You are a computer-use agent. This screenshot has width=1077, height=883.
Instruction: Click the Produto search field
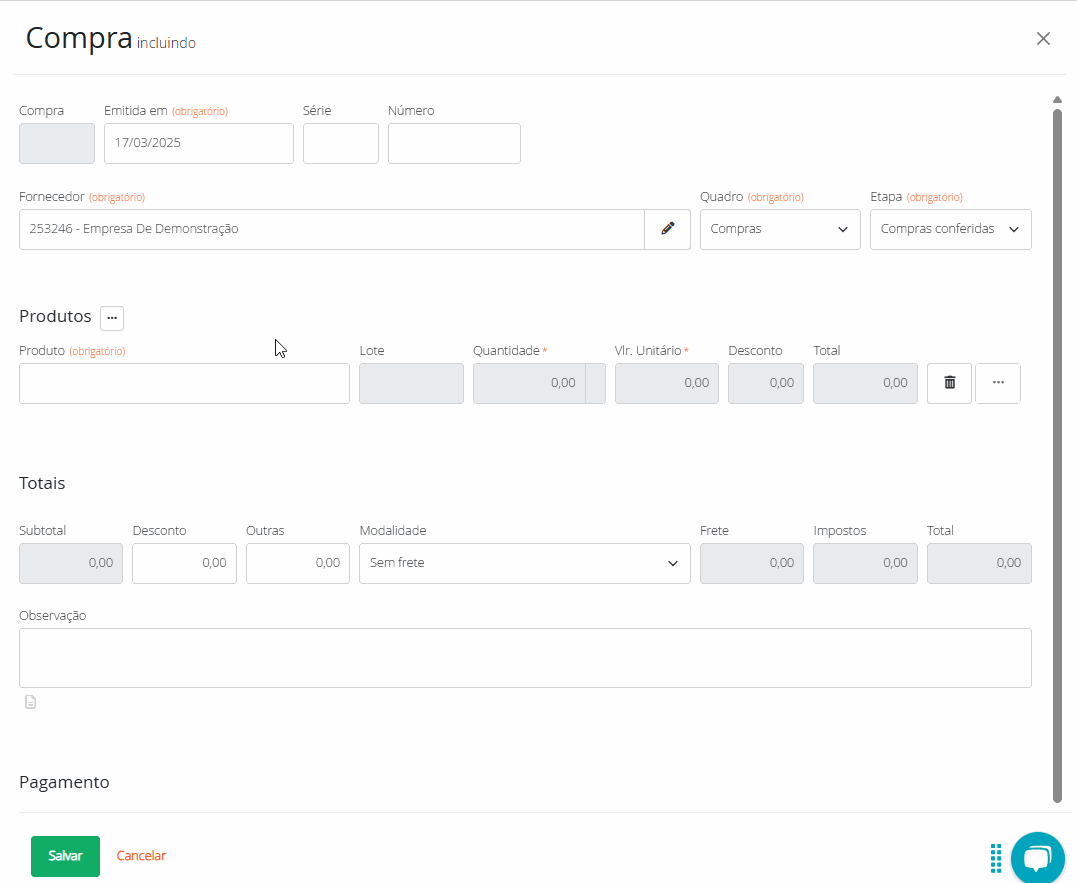(184, 383)
